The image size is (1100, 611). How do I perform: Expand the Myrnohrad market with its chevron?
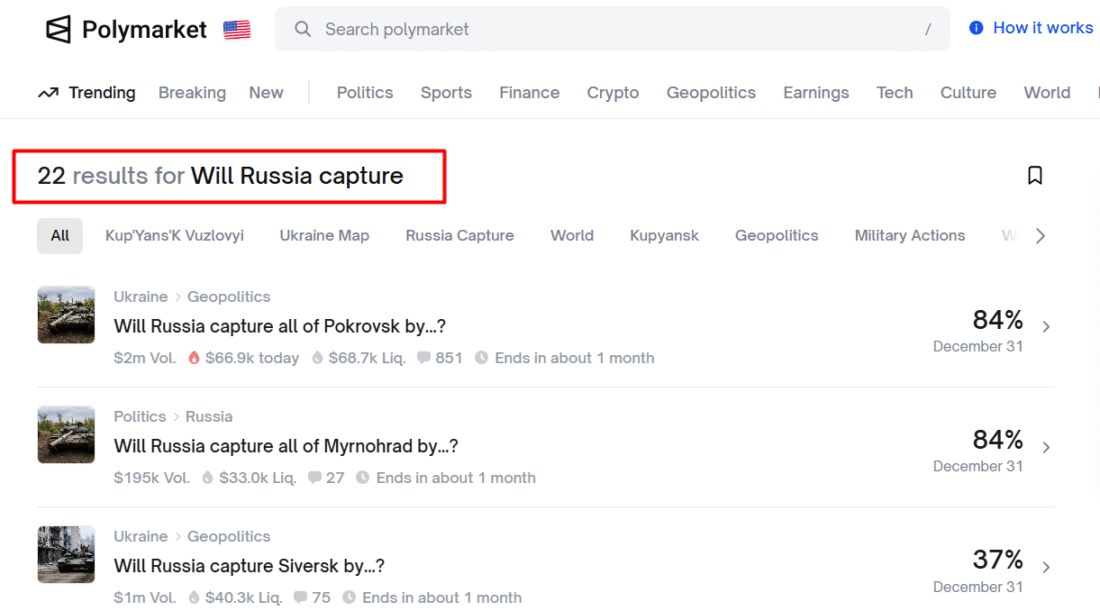pos(1046,447)
